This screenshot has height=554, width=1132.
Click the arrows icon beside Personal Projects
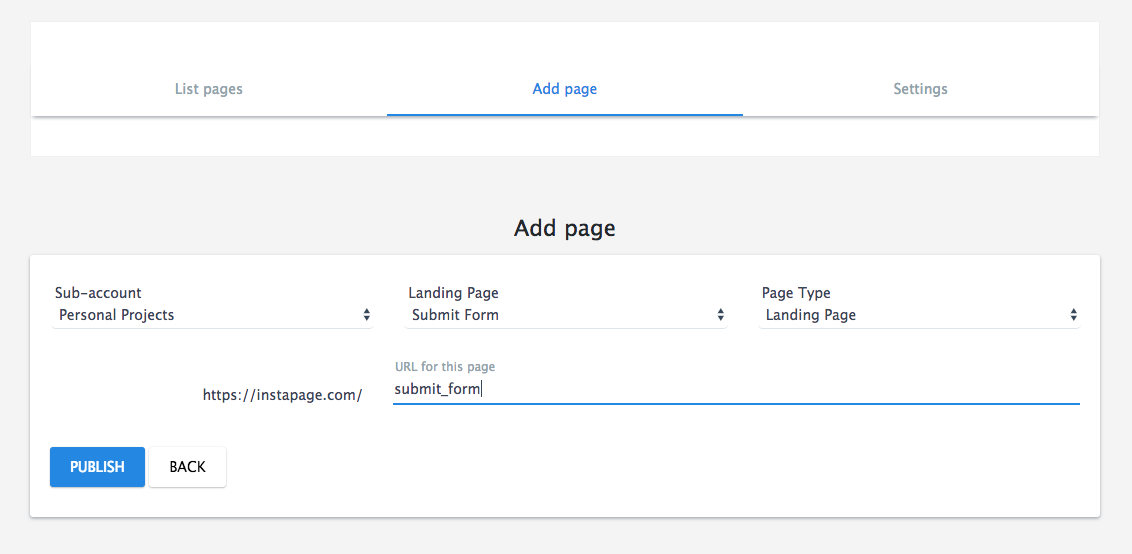[367, 315]
